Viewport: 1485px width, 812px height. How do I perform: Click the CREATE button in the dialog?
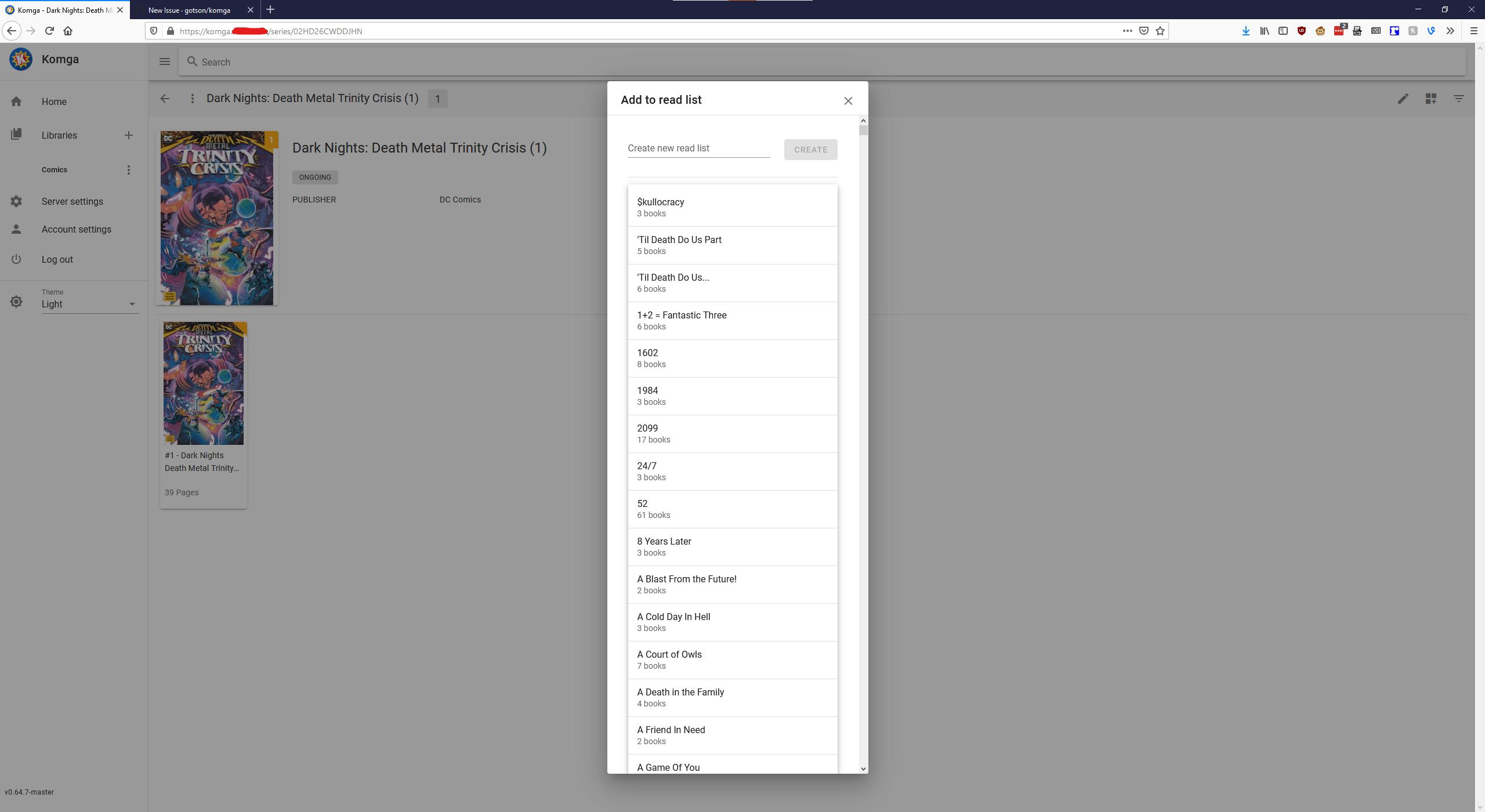click(x=810, y=150)
